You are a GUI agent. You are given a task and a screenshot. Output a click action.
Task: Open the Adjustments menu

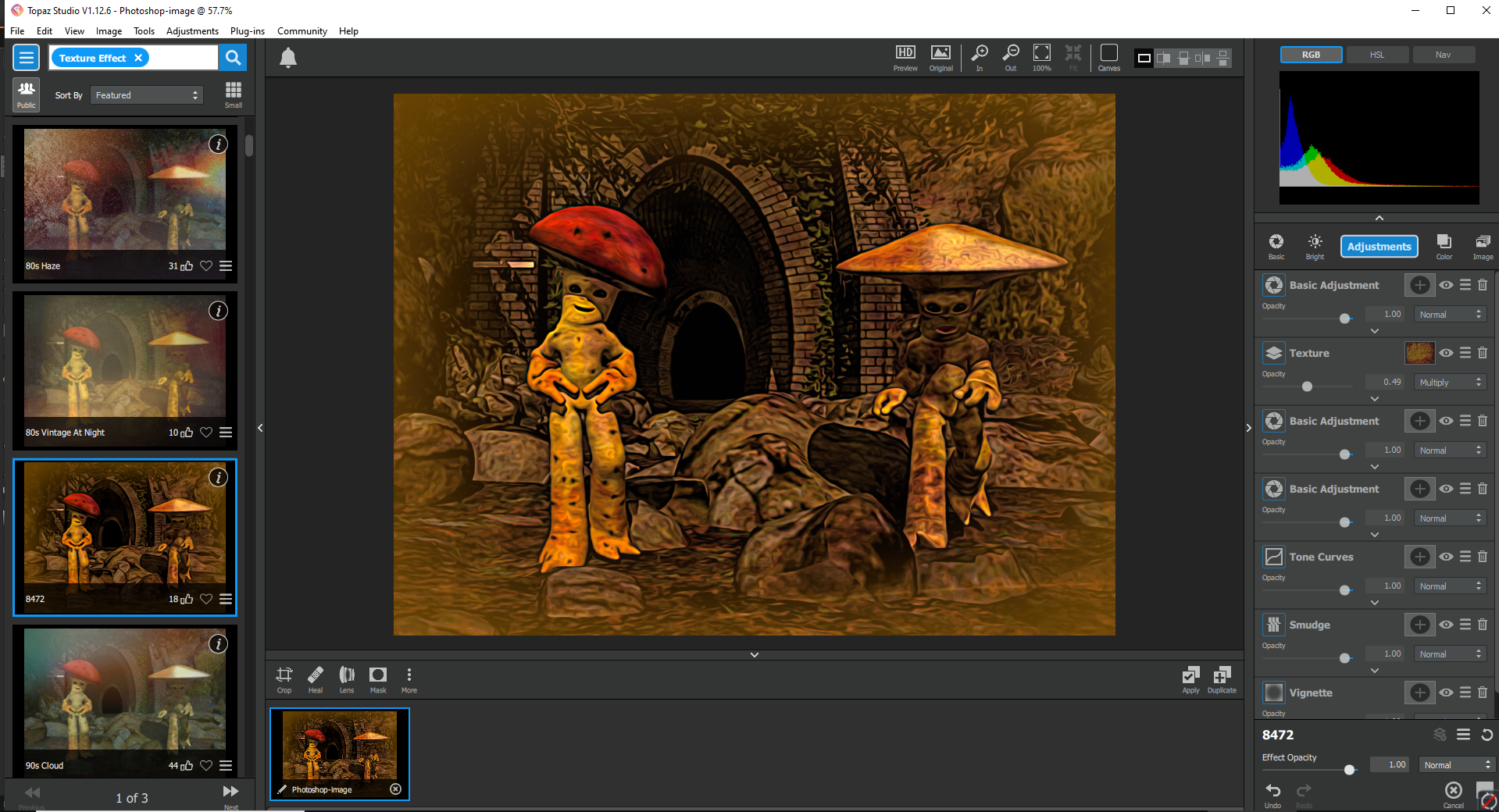[x=192, y=31]
